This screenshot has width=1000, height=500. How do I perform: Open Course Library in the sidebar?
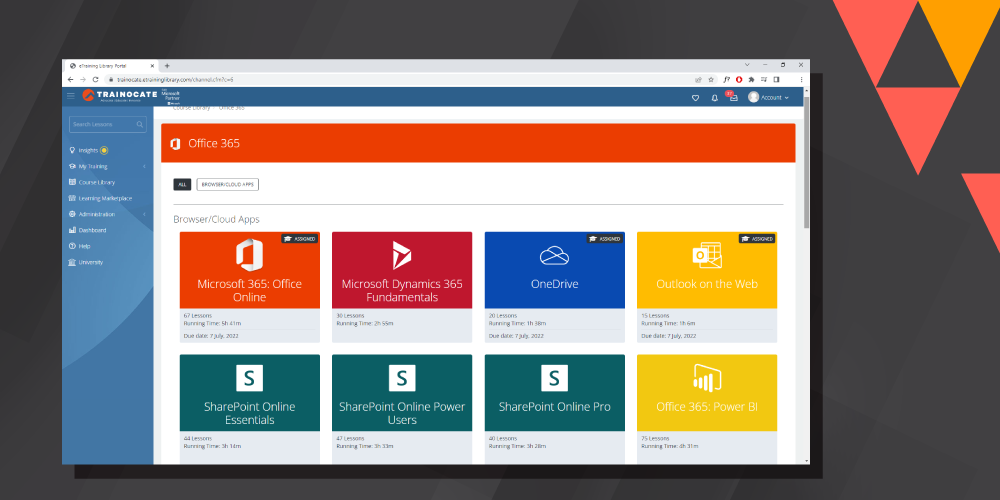coord(92,182)
